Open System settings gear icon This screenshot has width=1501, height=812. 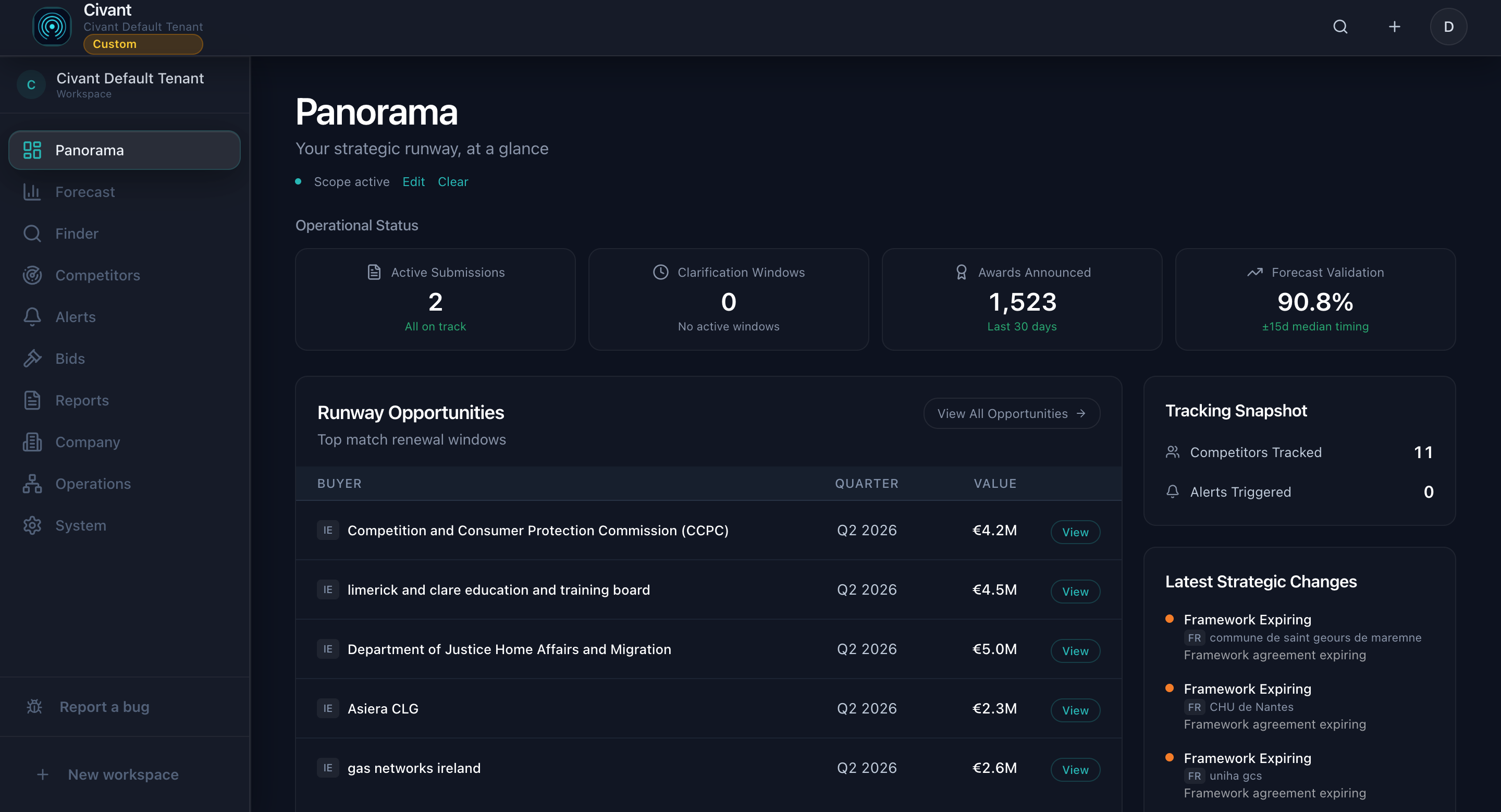tap(32, 525)
